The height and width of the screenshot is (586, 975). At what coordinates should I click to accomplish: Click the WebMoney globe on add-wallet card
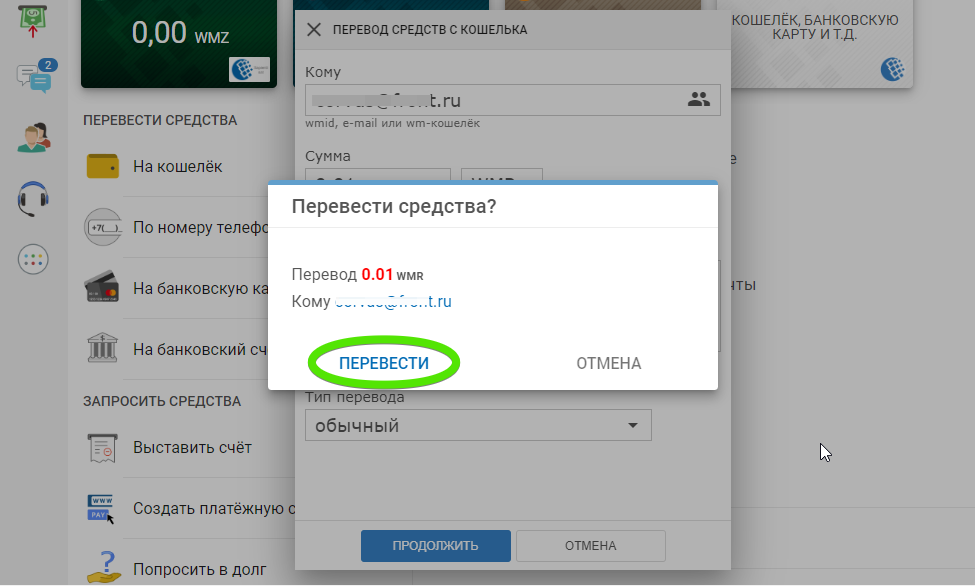[x=892, y=69]
